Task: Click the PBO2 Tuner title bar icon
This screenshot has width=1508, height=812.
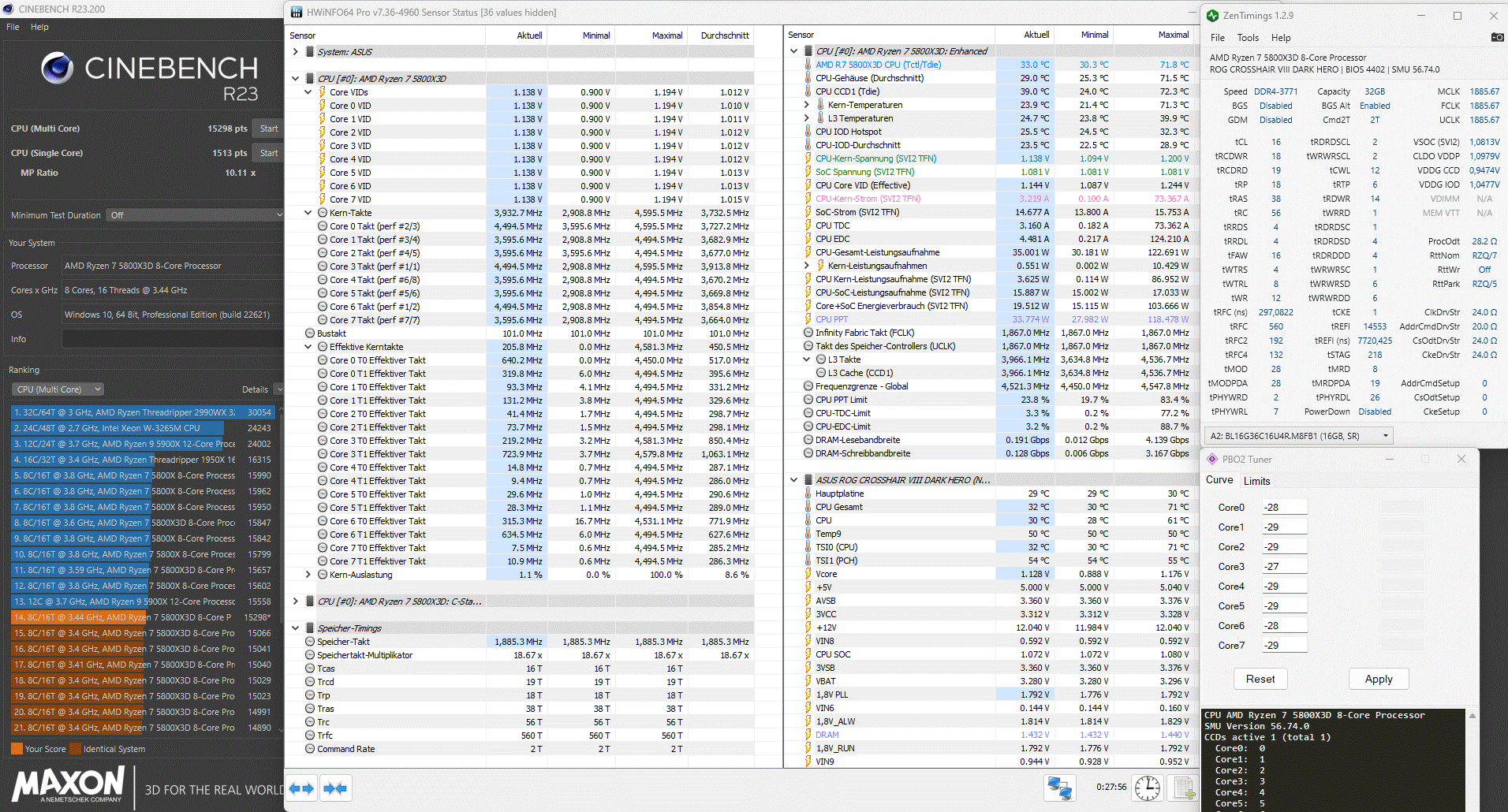Action: (x=1212, y=459)
